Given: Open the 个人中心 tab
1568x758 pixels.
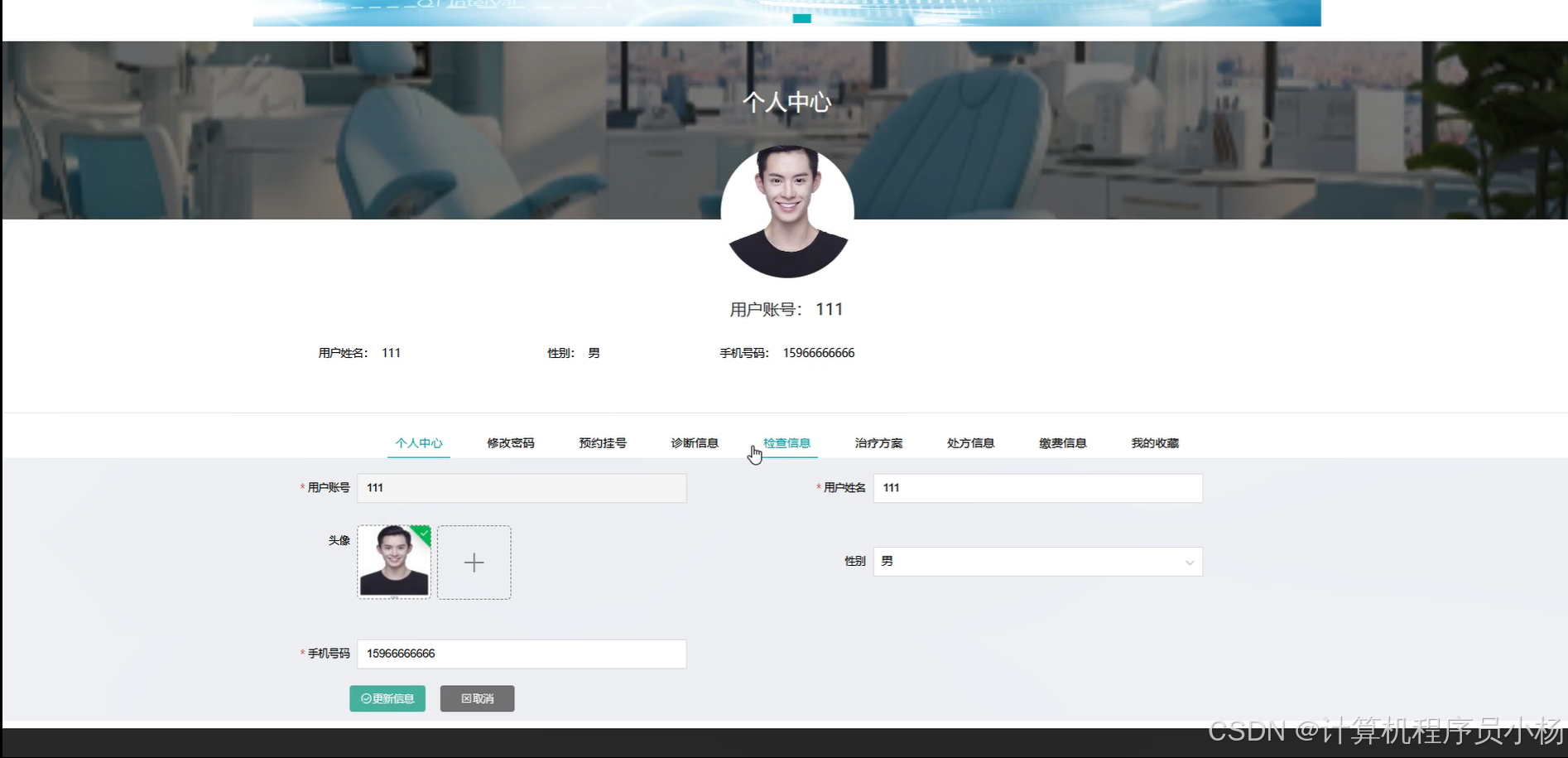Looking at the screenshot, I should 419,443.
